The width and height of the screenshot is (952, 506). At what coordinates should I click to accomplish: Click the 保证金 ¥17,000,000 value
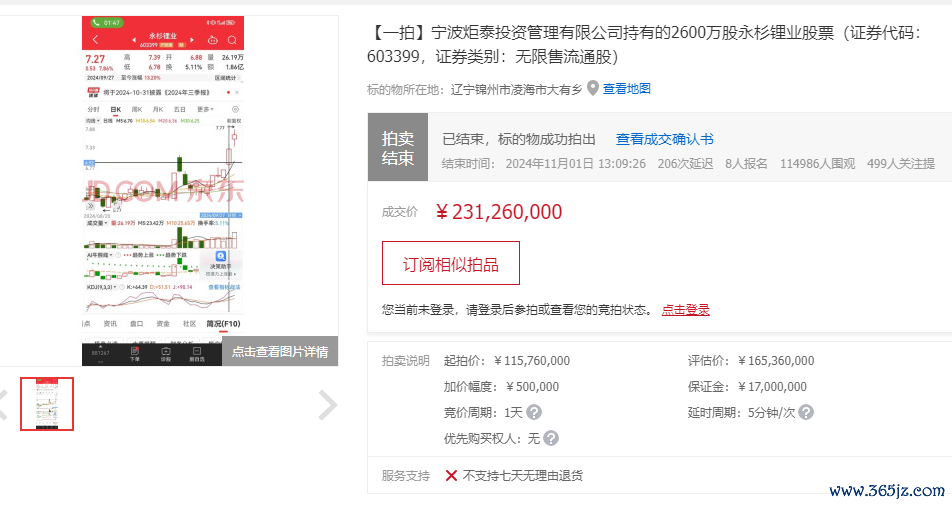(x=772, y=387)
